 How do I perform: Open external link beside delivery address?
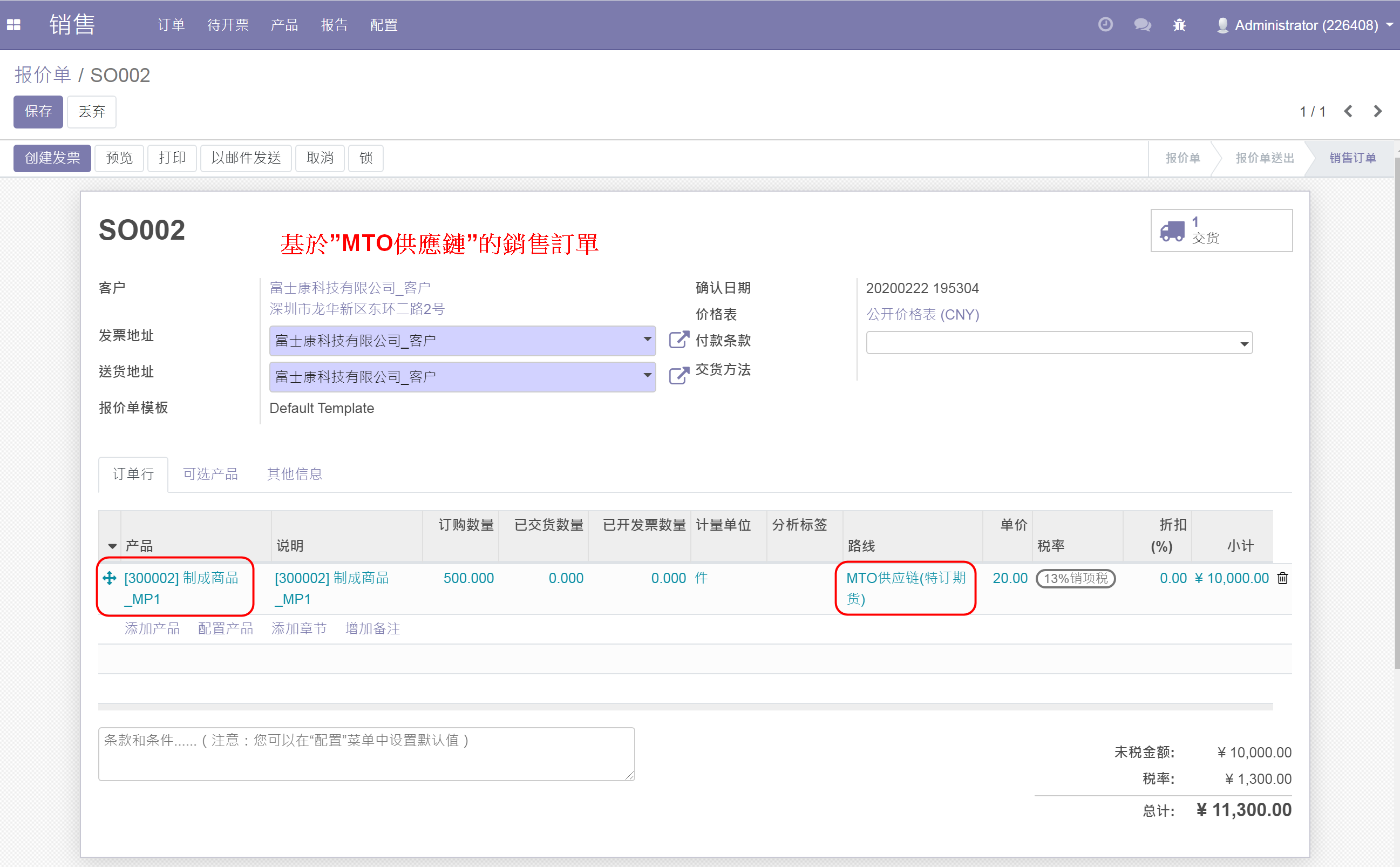[x=679, y=376]
